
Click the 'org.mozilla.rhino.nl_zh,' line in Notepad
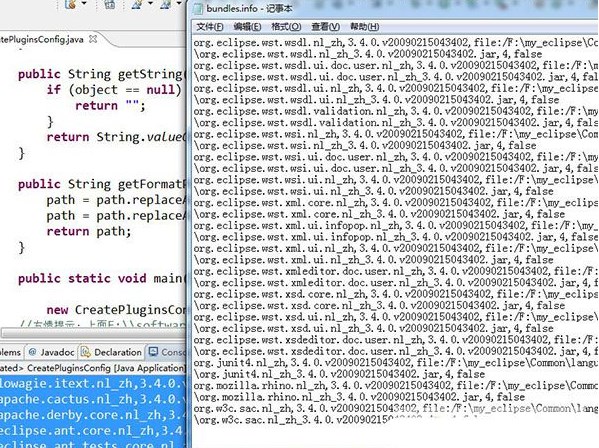395,385
